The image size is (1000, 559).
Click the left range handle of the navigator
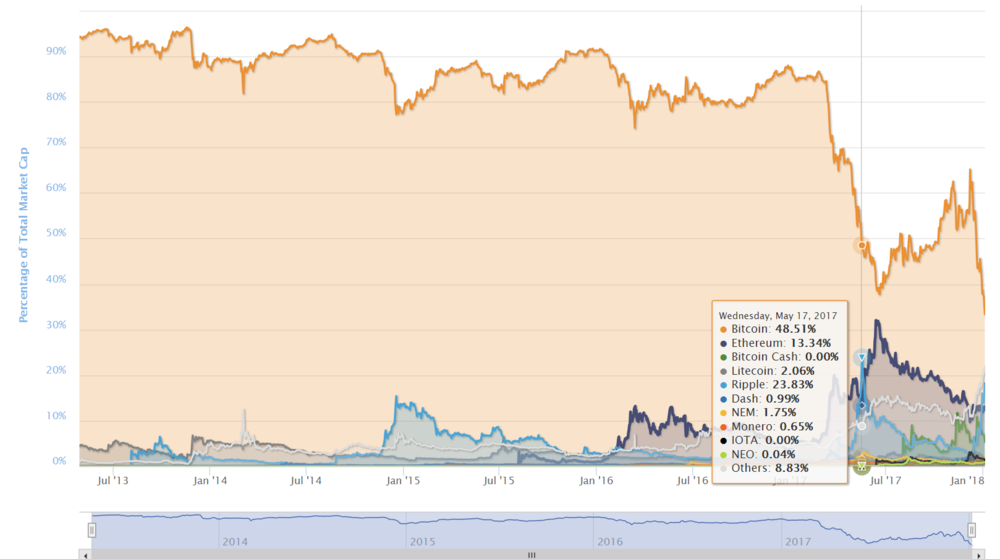(91, 530)
